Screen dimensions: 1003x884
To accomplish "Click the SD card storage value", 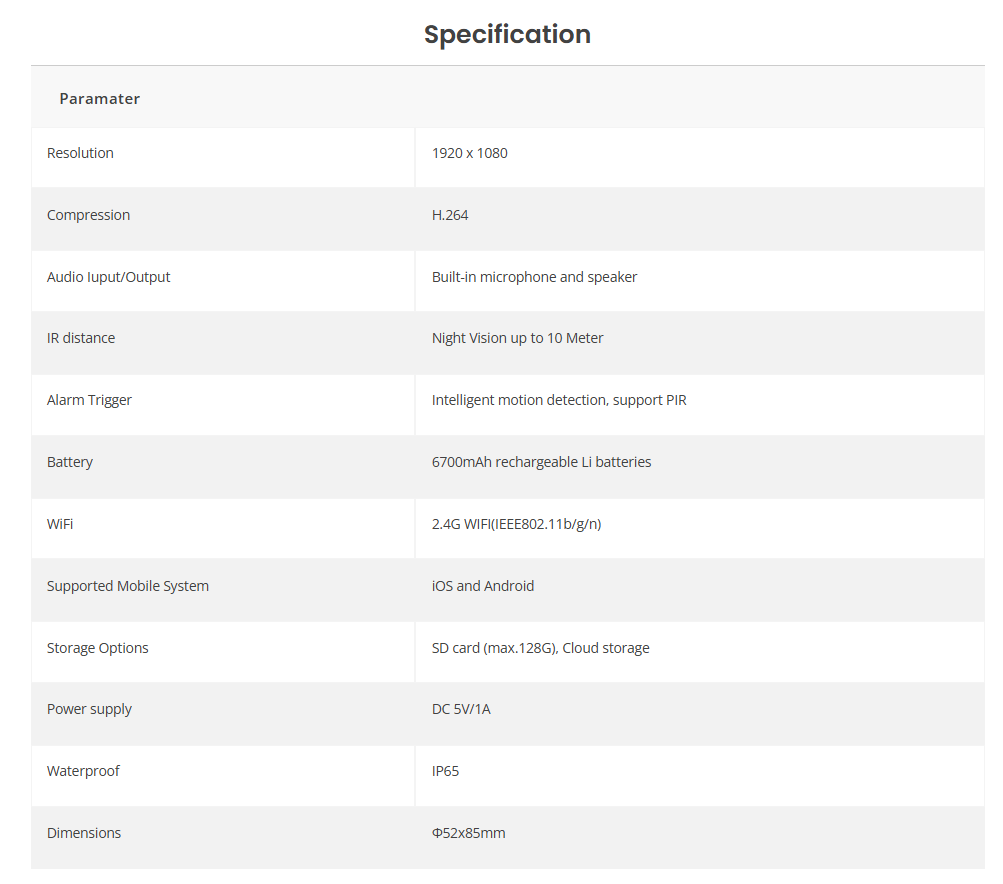I will (540, 648).
